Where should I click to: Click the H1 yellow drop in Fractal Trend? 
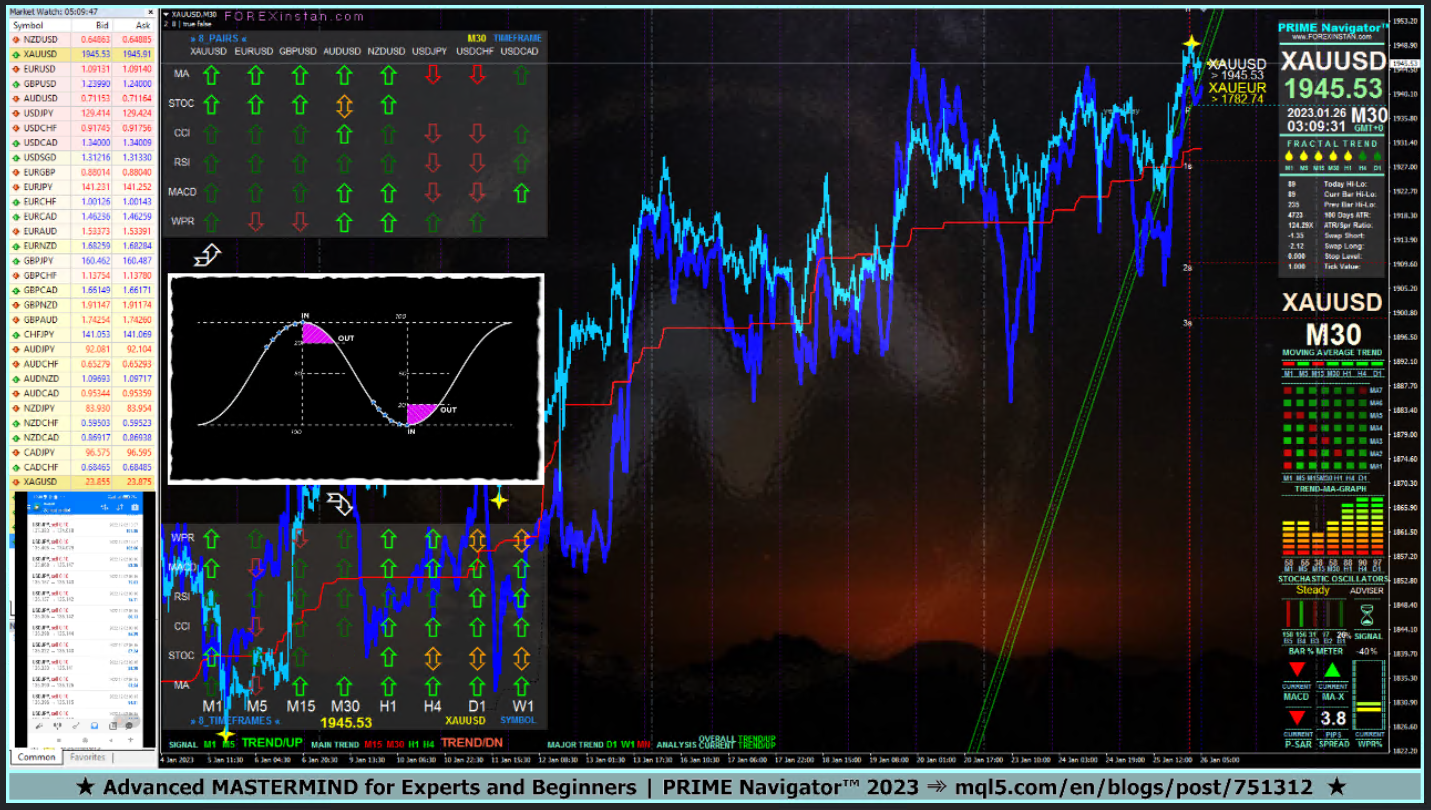[x=1347, y=156]
